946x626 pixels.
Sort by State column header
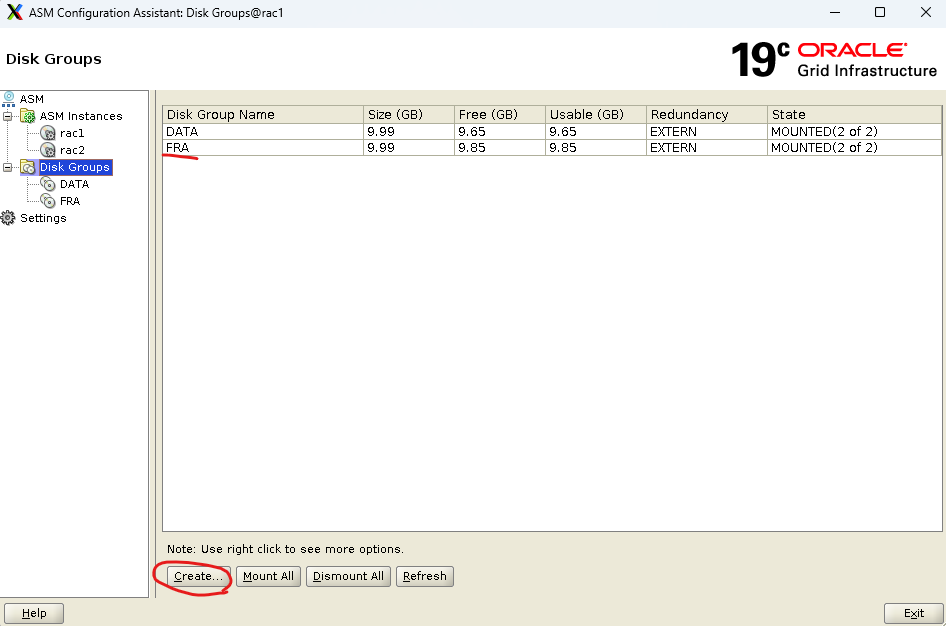855,115
